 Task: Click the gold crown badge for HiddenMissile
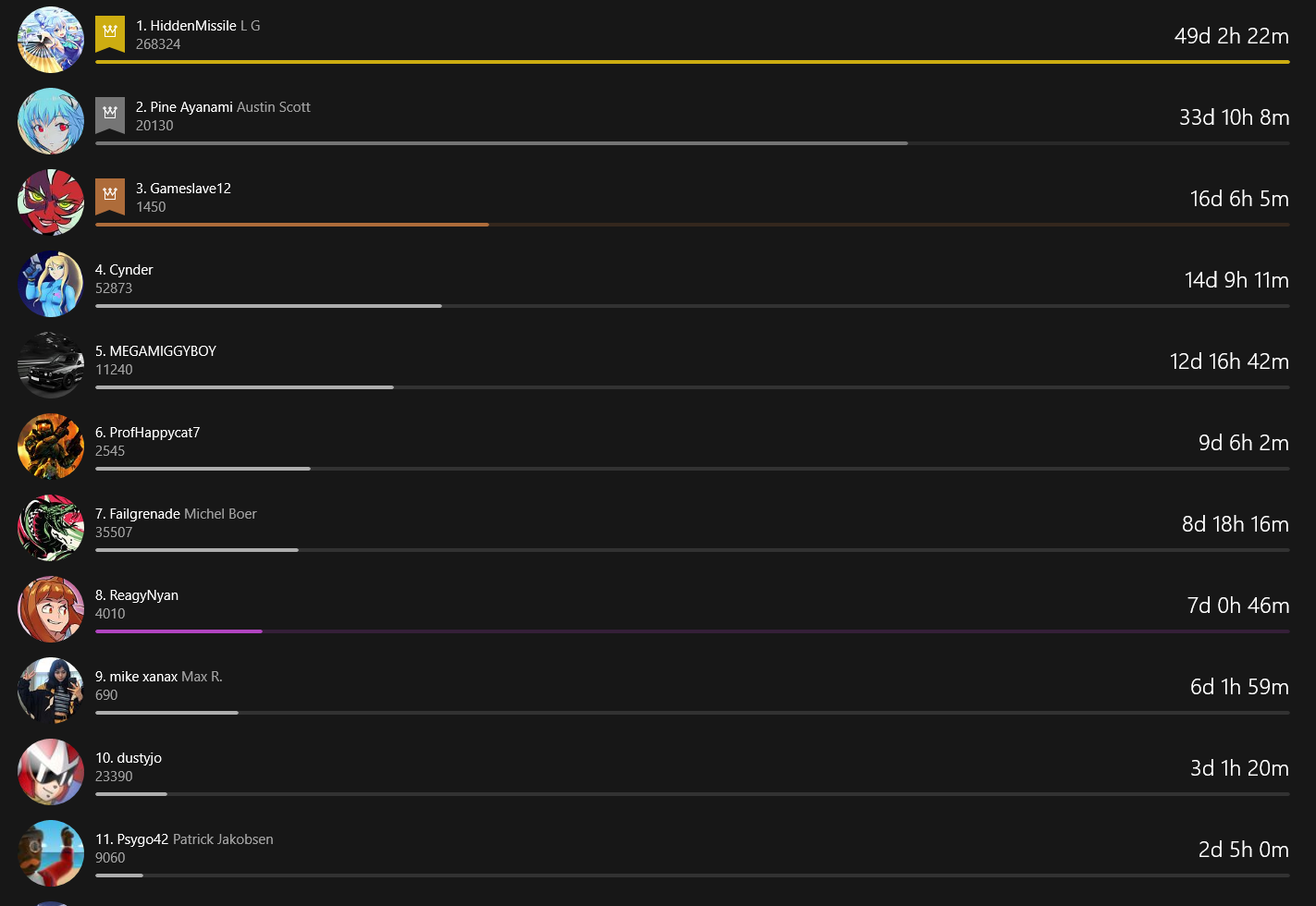(110, 33)
